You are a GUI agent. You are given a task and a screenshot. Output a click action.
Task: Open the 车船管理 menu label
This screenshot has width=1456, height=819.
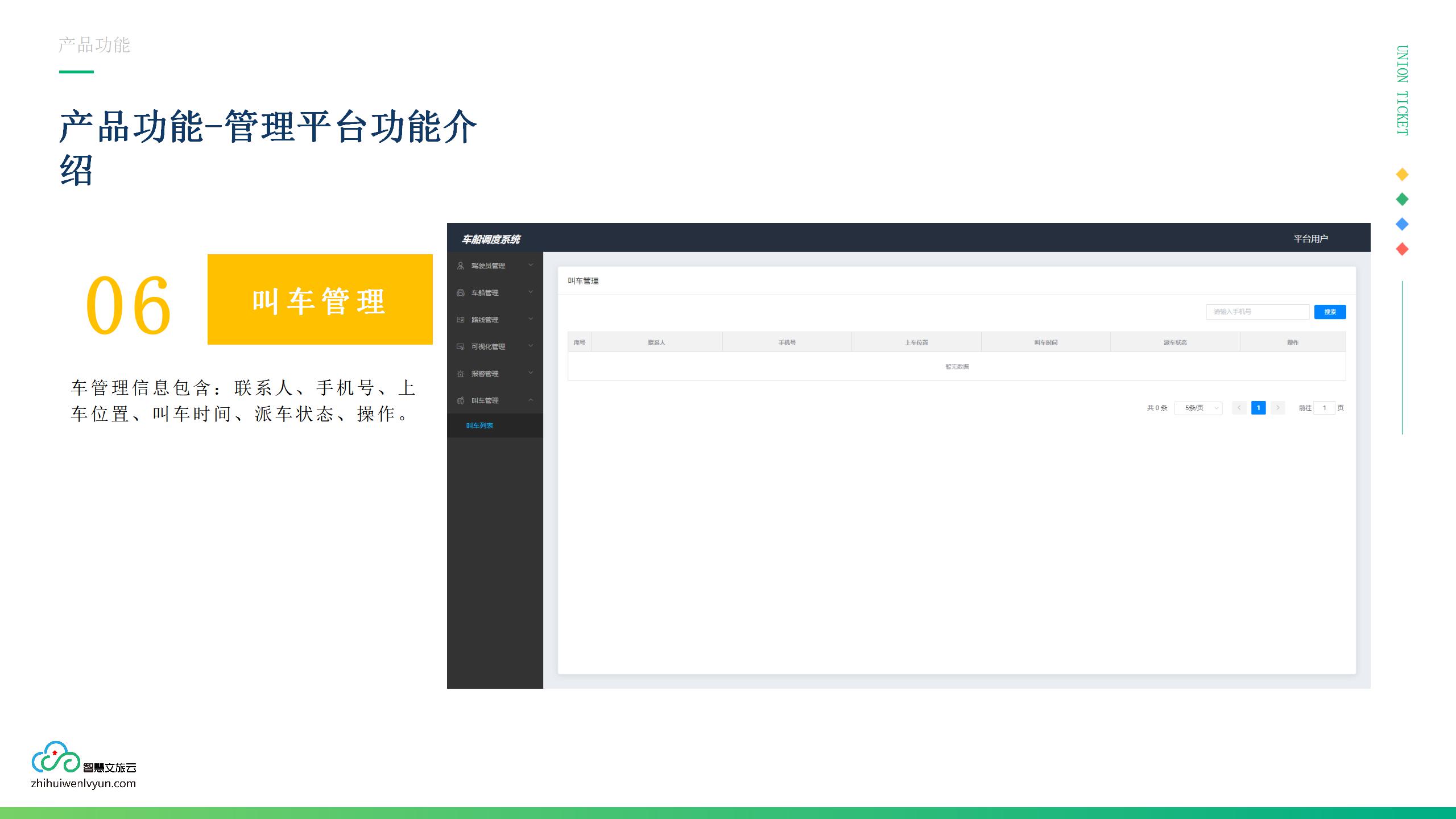[x=485, y=293]
